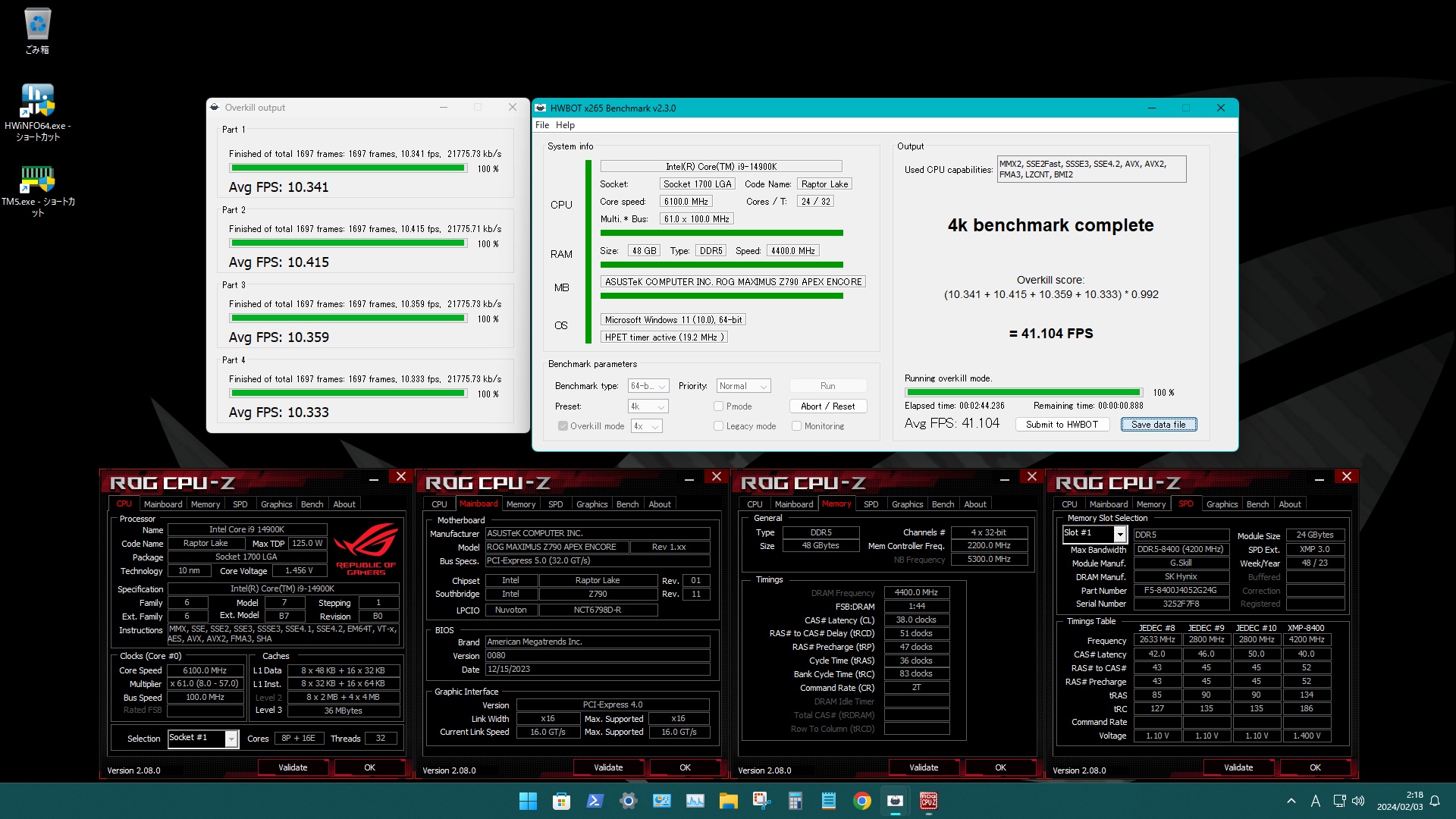Open the Priority dropdown set to Normal
Viewport: 1456px width, 819px height.
point(743,386)
